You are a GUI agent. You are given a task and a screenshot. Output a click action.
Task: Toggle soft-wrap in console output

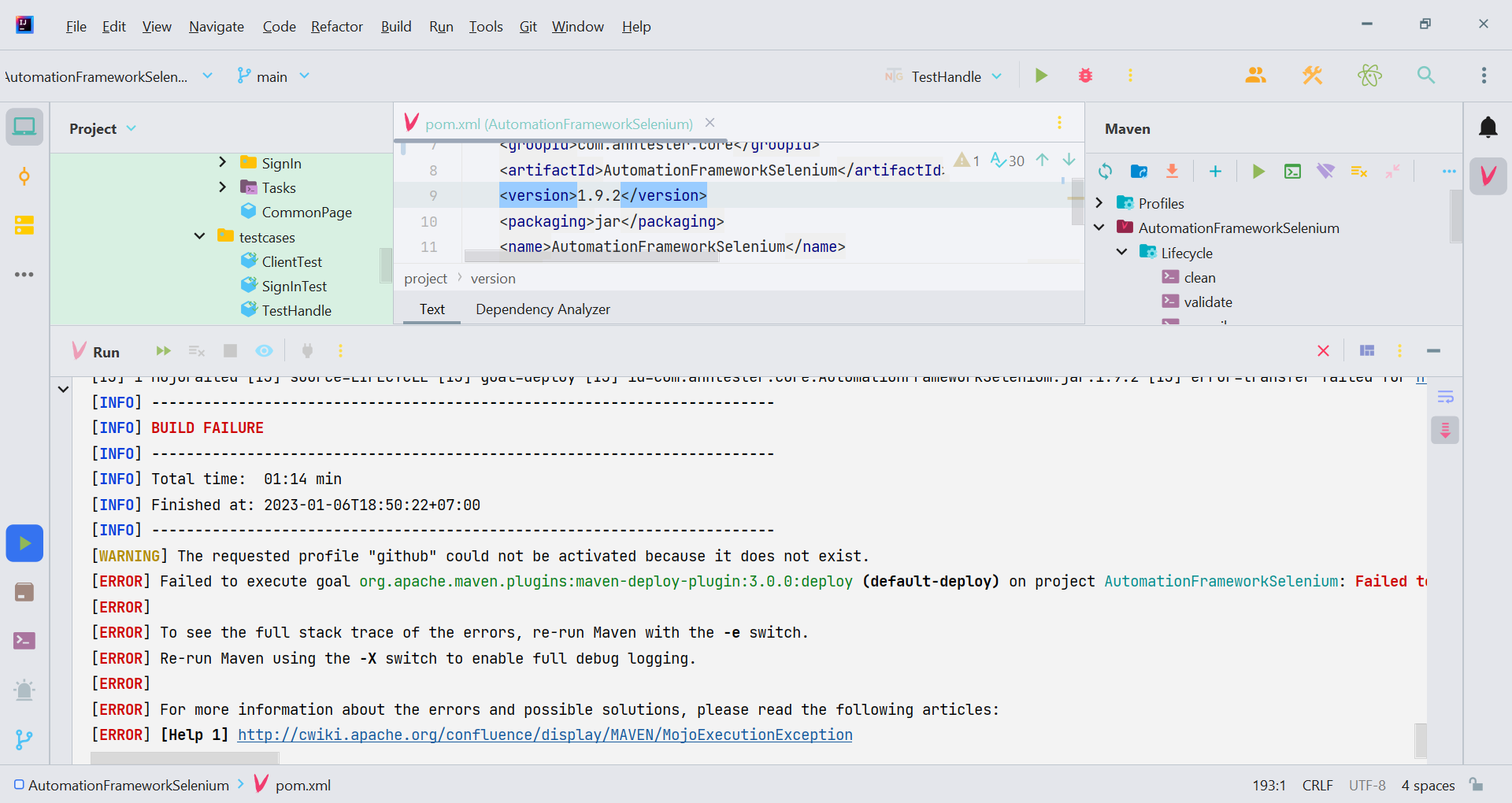pos(1445,397)
